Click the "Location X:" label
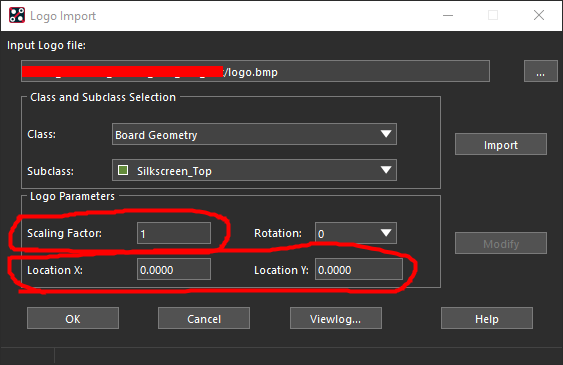The height and width of the screenshot is (365, 563). point(55,270)
